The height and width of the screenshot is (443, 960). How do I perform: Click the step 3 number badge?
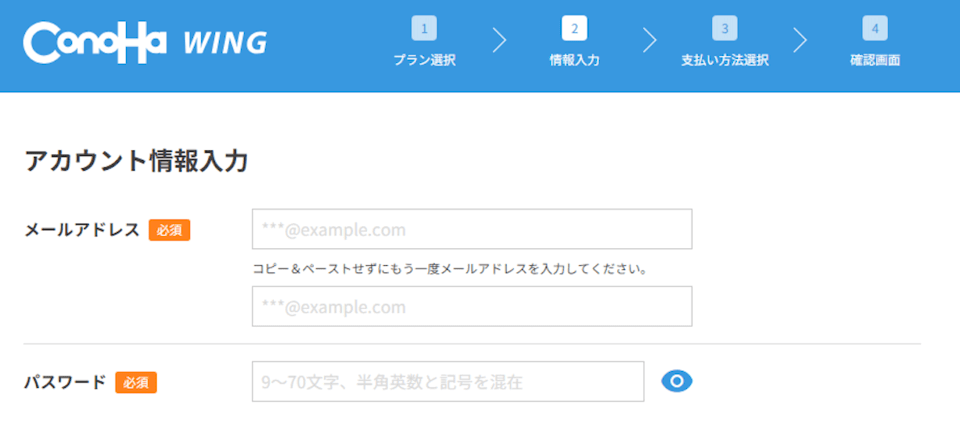pyautogui.click(x=724, y=28)
